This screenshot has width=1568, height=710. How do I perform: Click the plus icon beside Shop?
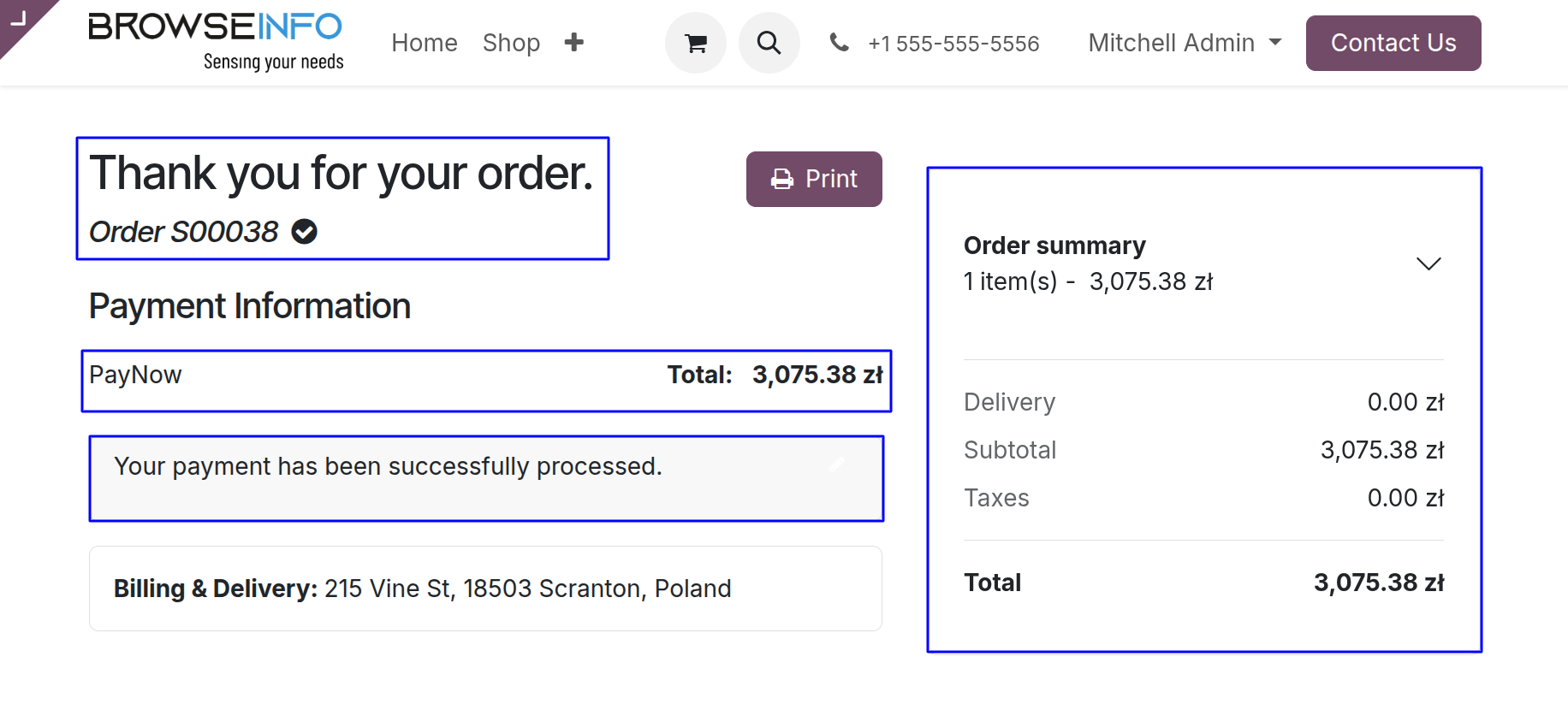coord(574,42)
